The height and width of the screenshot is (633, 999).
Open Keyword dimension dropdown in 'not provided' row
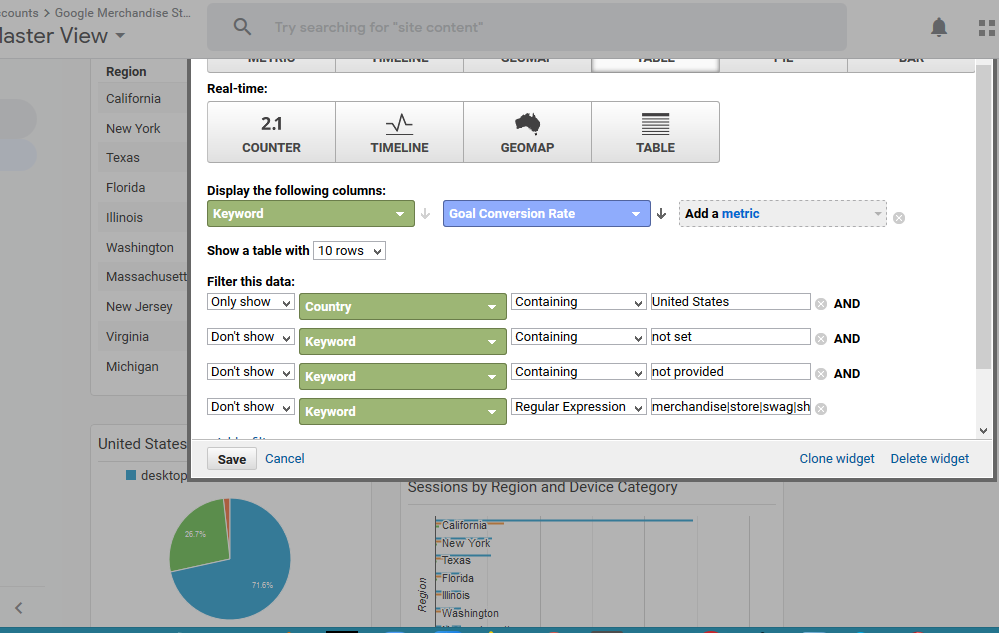(x=403, y=376)
